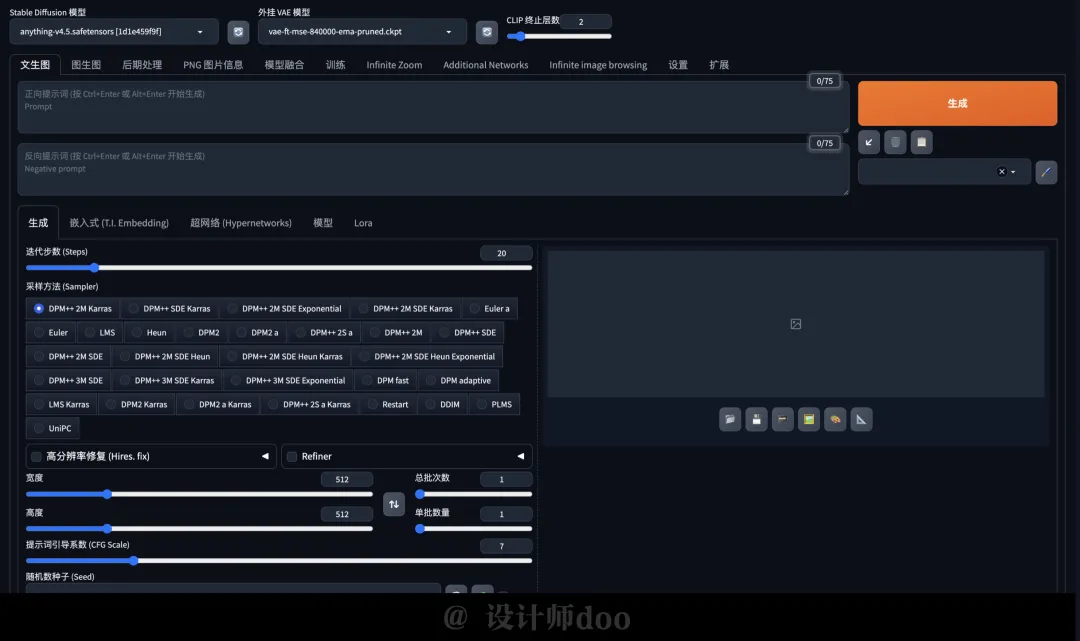This screenshot has height=641, width=1080.
Task: Click the save disk icon below preview
Action: pyautogui.click(x=756, y=420)
